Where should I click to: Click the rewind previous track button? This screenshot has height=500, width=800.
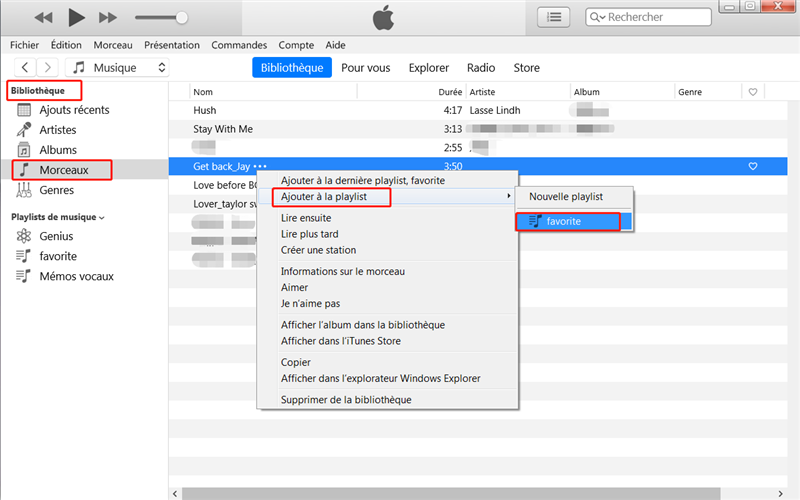point(43,18)
